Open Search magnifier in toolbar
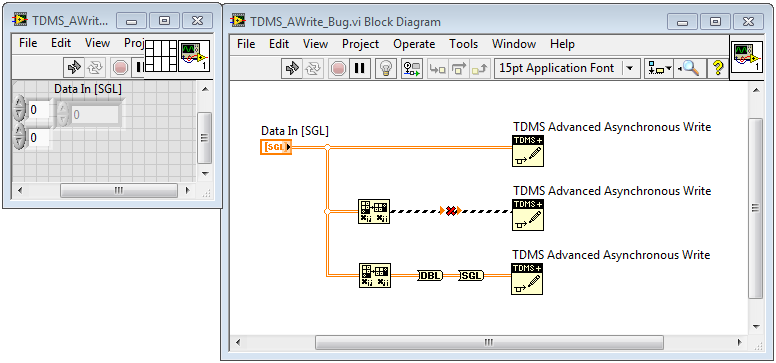Screen dimensions: 776x363 (689, 68)
